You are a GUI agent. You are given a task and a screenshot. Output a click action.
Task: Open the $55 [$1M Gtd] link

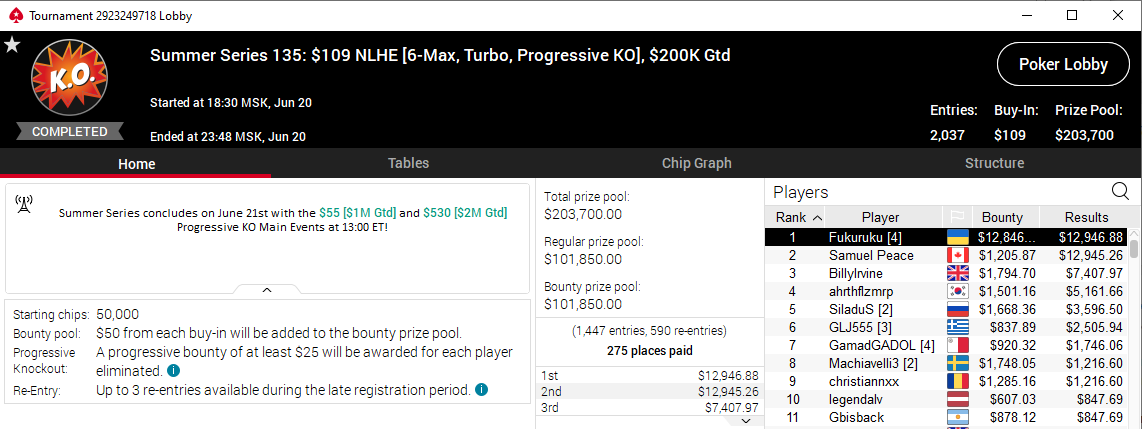click(358, 213)
